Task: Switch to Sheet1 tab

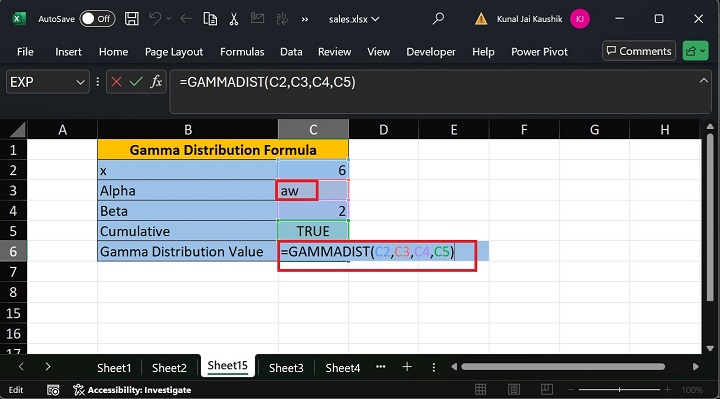Action: (114, 368)
